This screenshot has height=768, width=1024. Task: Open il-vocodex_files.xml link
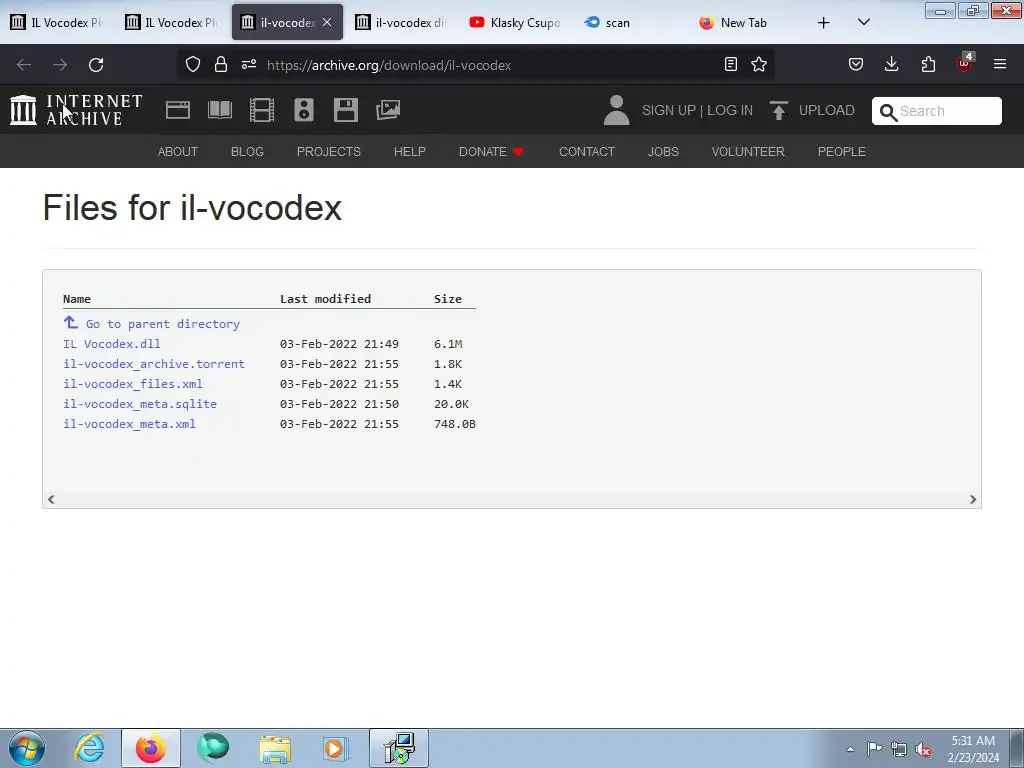tap(133, 384)
